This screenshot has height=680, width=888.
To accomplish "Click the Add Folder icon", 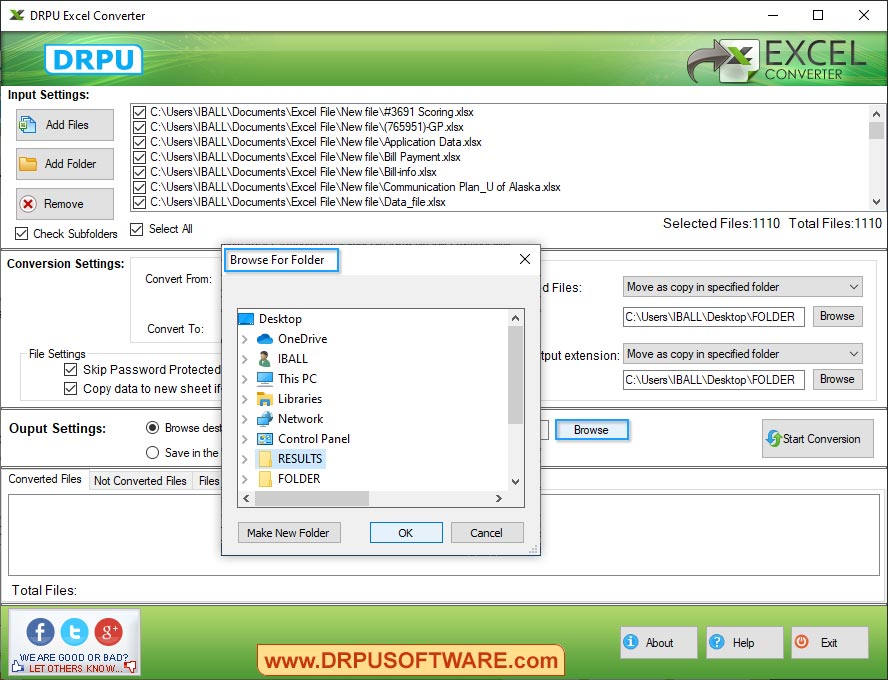I will (x=29, y=163).
